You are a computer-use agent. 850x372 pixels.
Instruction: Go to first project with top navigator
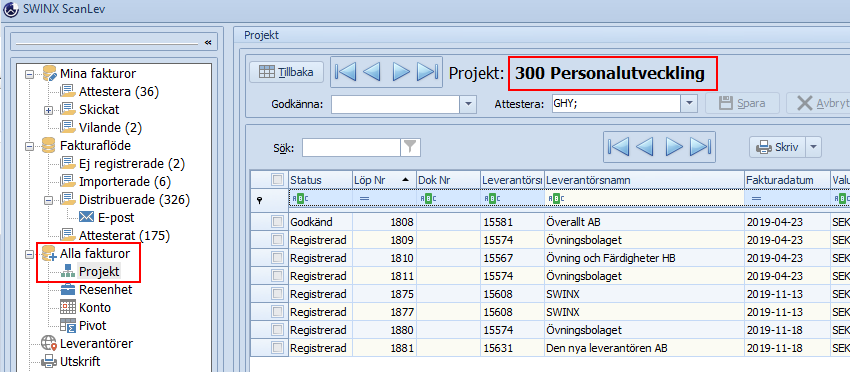pyautogui.click(x=345, y=72)
